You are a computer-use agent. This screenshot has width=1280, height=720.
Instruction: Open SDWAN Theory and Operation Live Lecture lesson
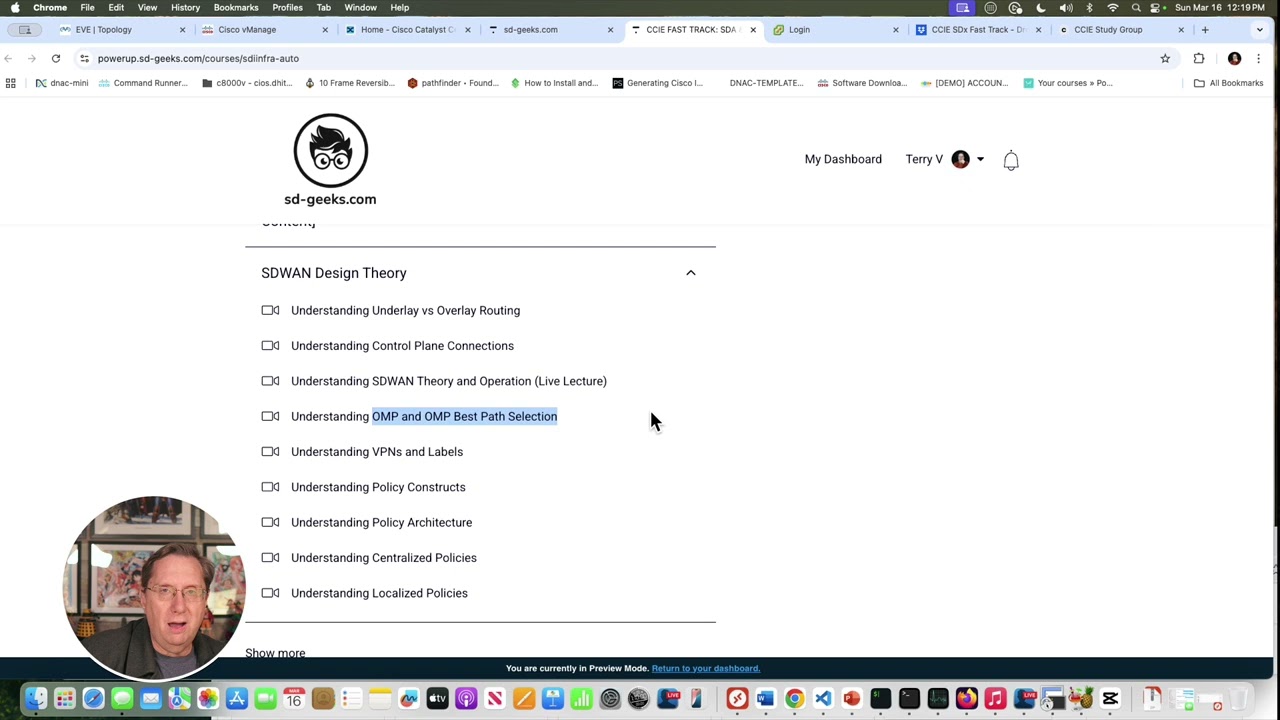[x=449, y=381]
